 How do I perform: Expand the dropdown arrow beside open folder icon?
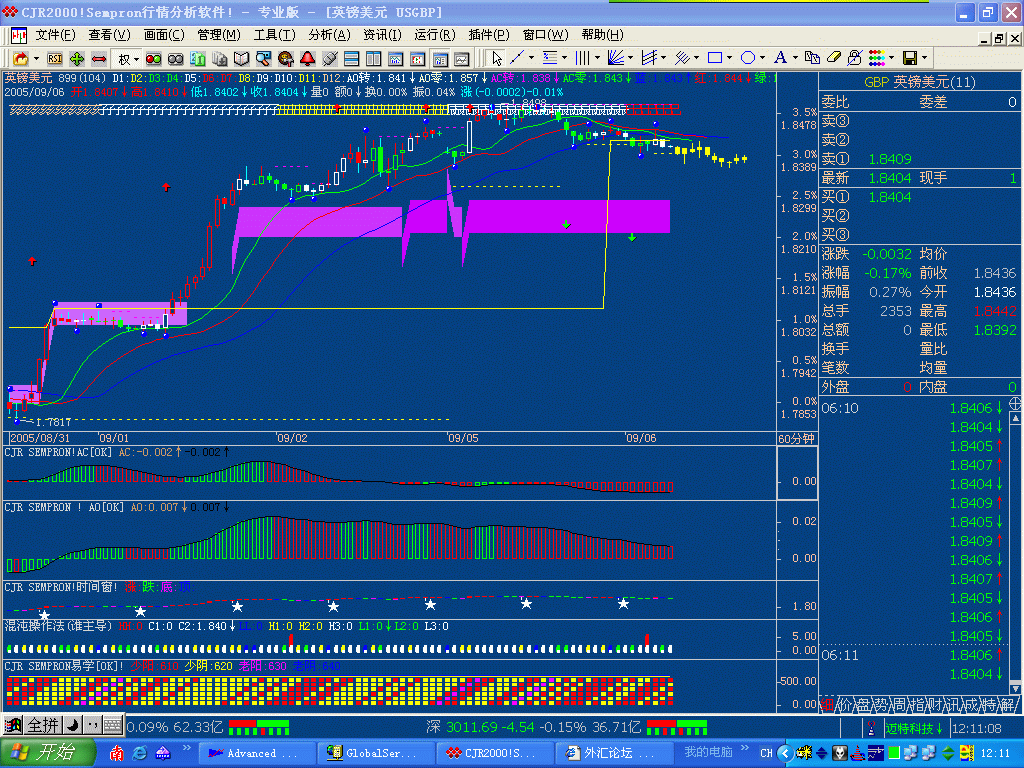[37, 59]
